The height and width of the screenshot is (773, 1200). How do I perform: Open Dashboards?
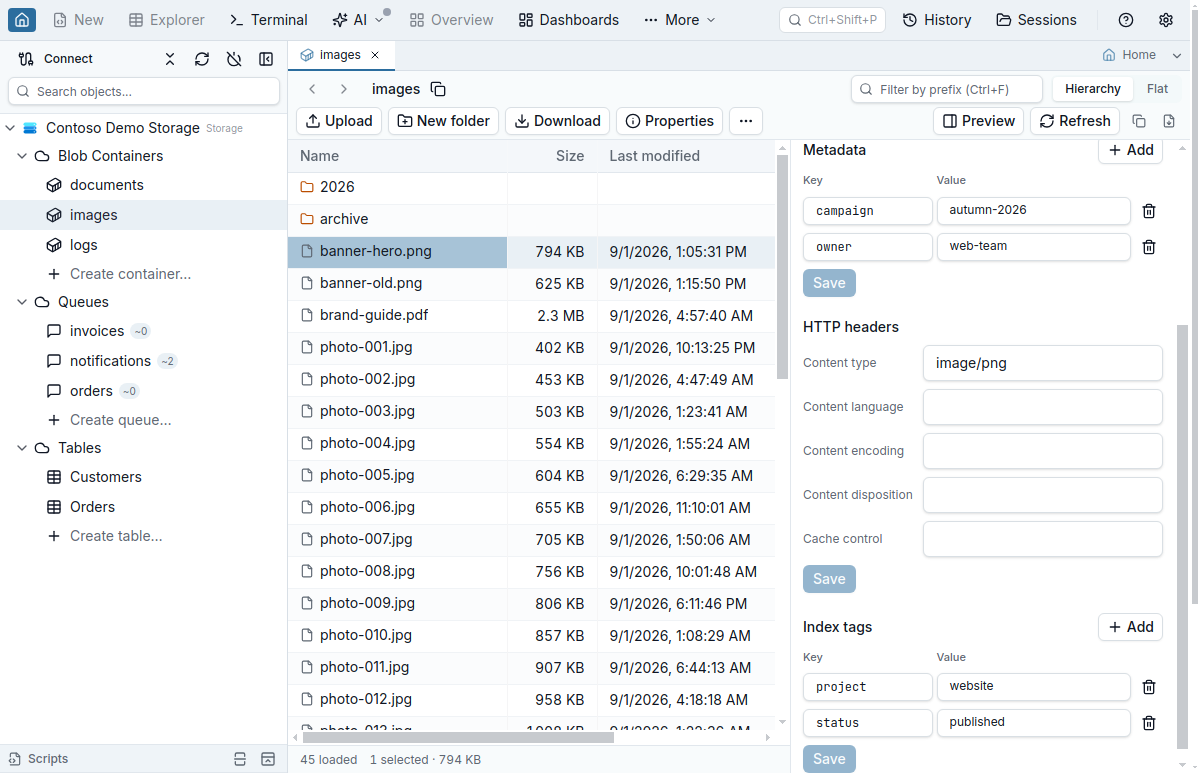[569, 20]
